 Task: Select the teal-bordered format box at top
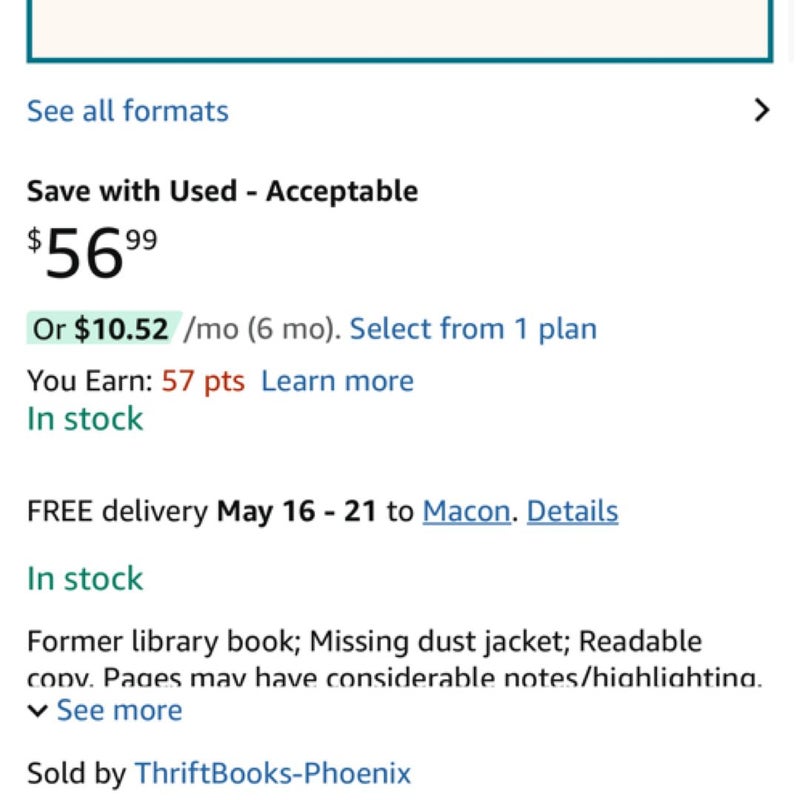coord(400,31)
